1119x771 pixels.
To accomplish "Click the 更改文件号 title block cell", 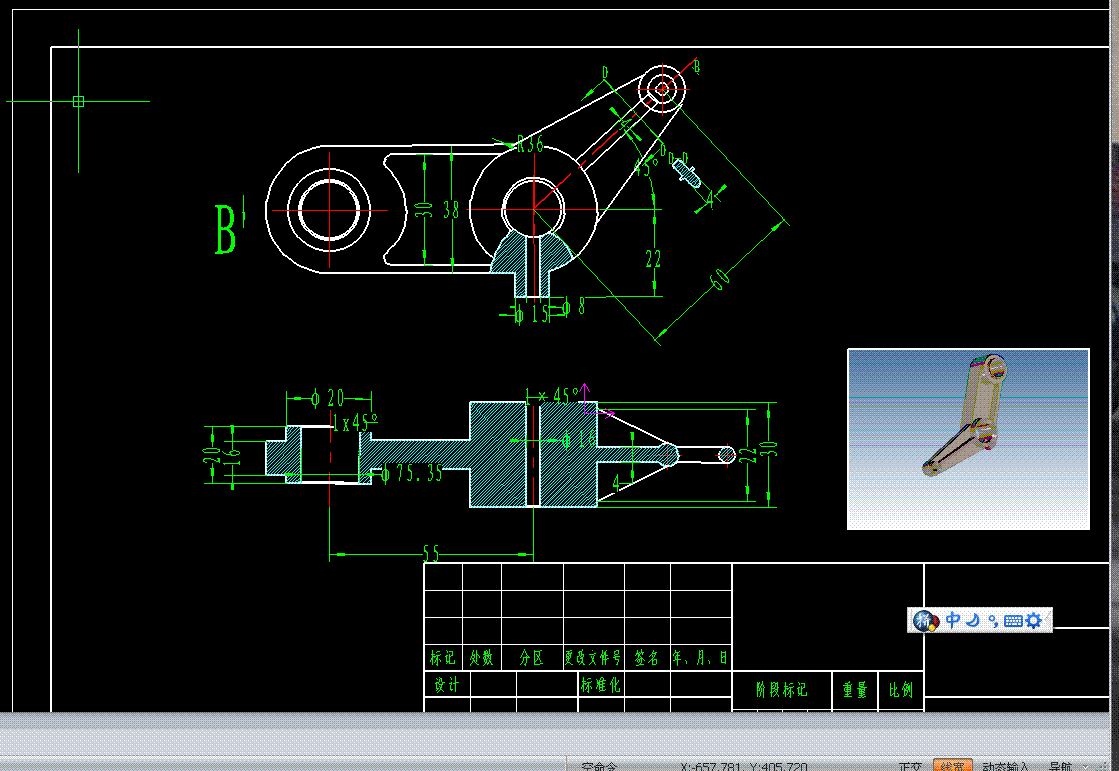I will 593,657.
